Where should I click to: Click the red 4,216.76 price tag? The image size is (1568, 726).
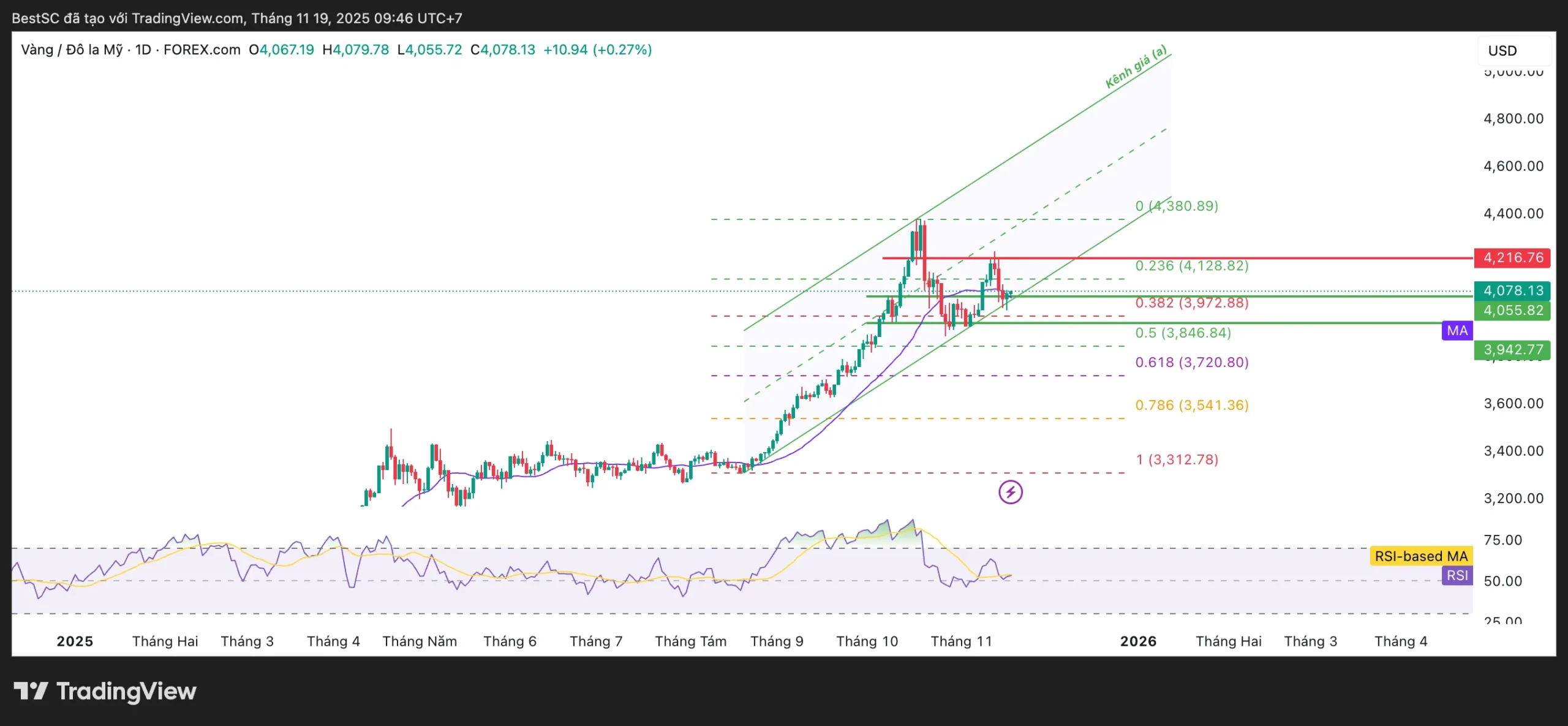(x=1512, y=257)
